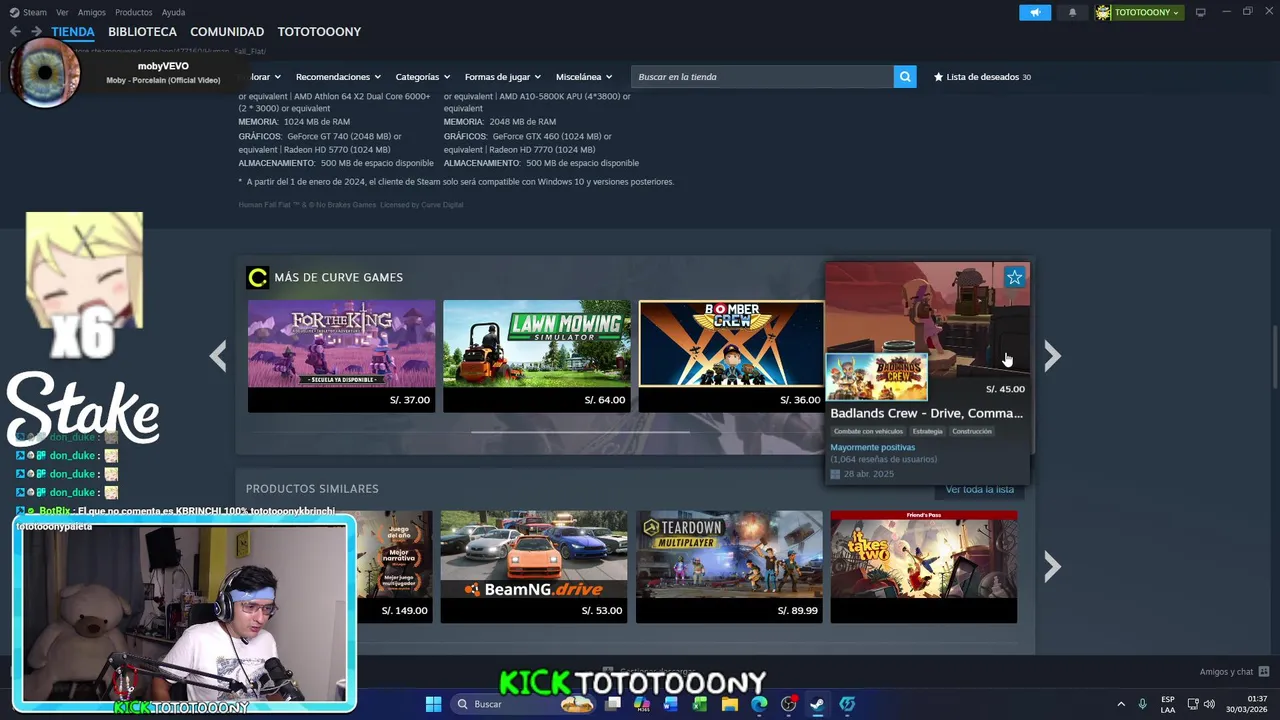Expand the Formas de jugar dropdown

pyautogui.click(x=502, y=77)
